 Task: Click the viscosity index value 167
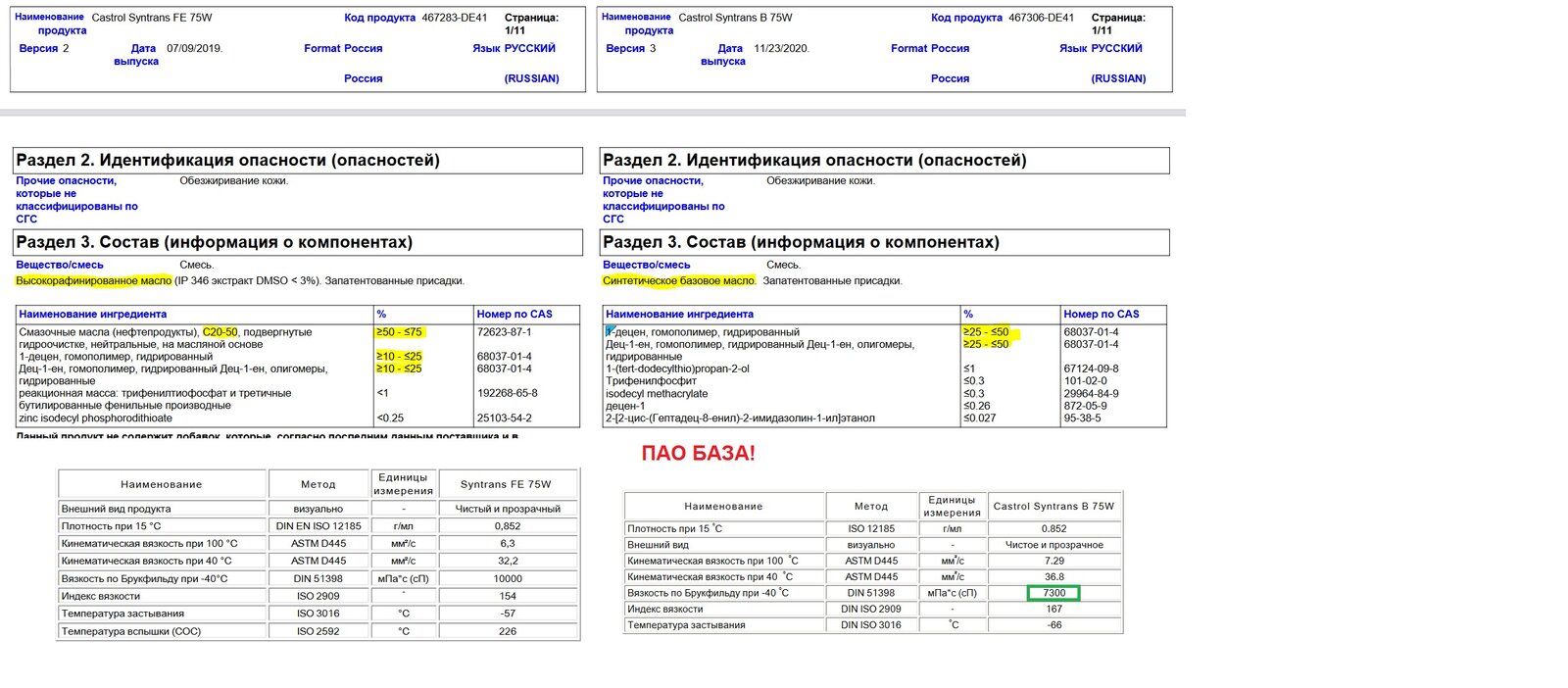point(1053,609)
